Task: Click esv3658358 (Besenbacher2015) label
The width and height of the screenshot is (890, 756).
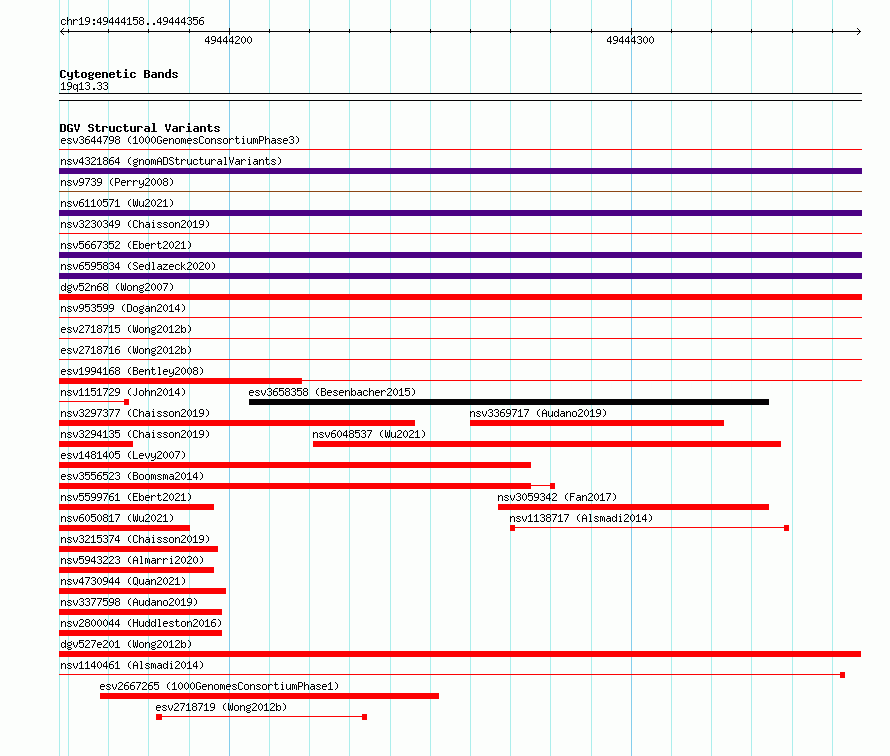Action: click(332, 392)
